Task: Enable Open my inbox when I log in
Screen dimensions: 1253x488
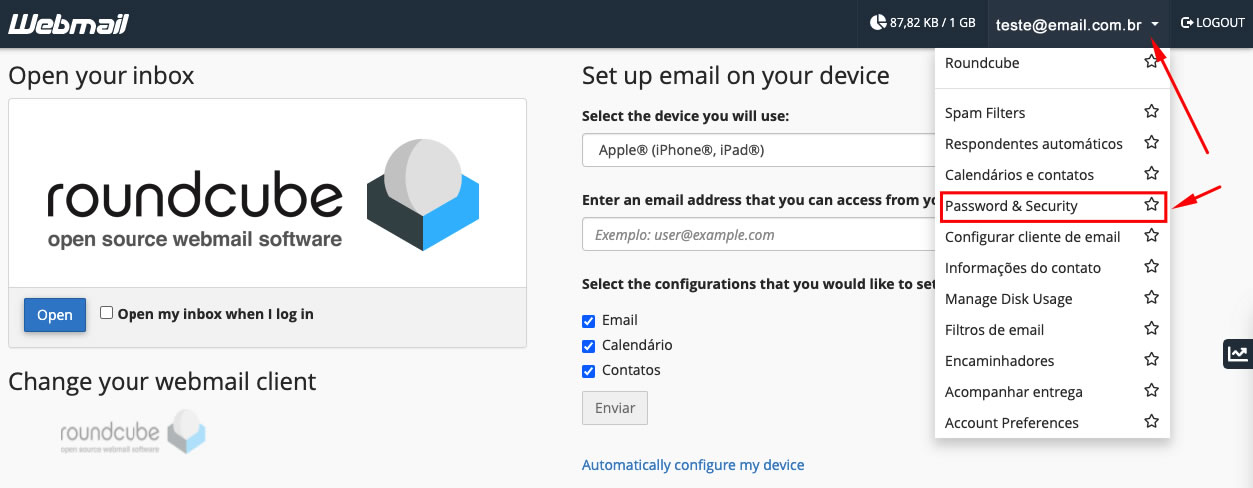Action: 107,313
